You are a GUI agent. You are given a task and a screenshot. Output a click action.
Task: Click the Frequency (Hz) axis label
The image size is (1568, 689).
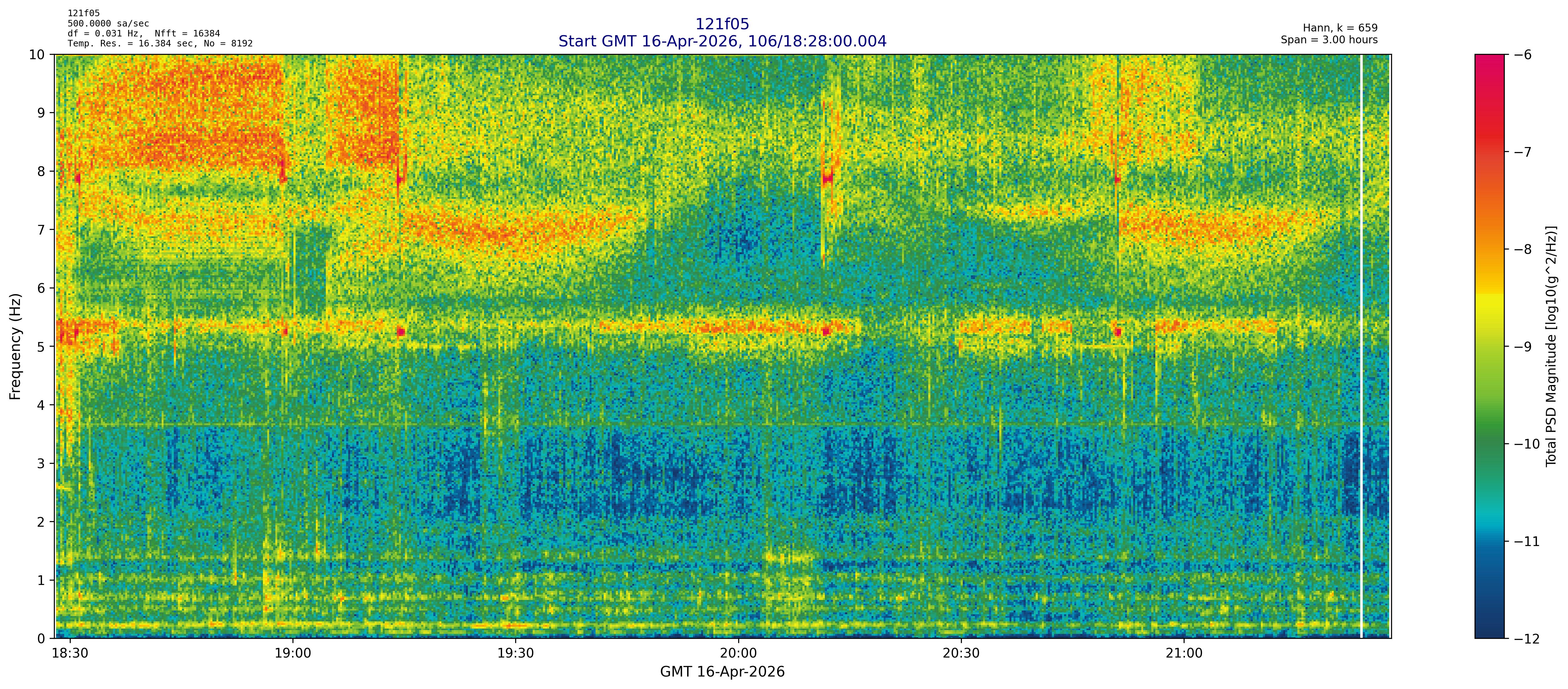click(x=16, y=346)
